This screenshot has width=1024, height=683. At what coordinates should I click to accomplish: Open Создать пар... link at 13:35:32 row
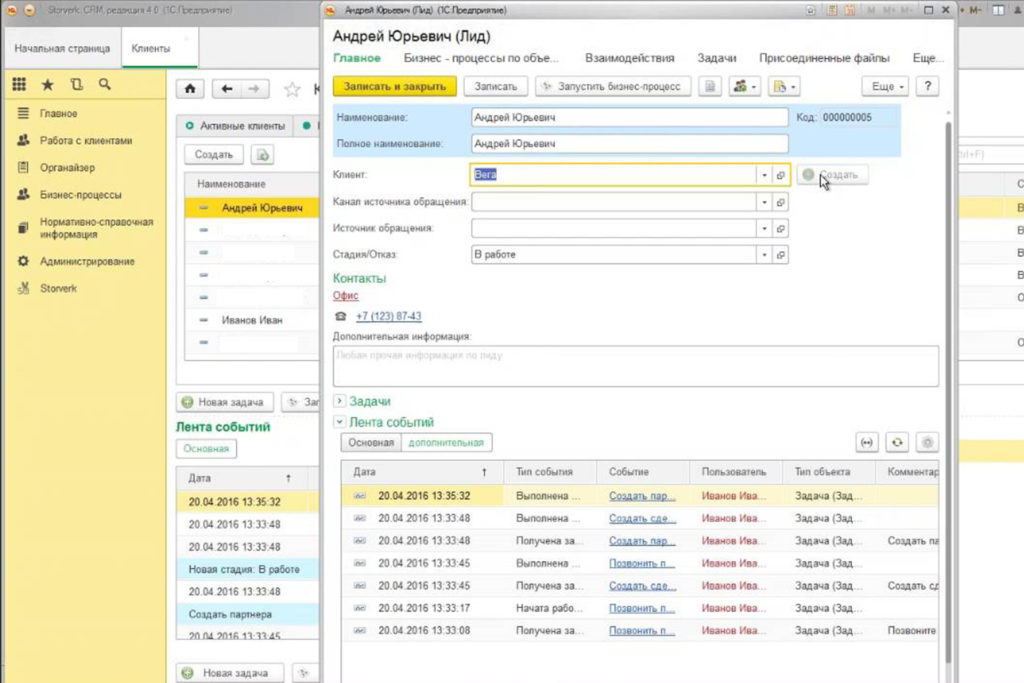[642, 496]
